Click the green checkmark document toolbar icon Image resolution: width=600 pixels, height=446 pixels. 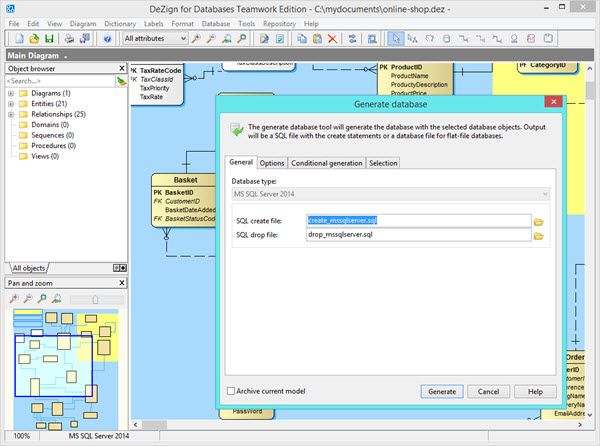point(280,39)
